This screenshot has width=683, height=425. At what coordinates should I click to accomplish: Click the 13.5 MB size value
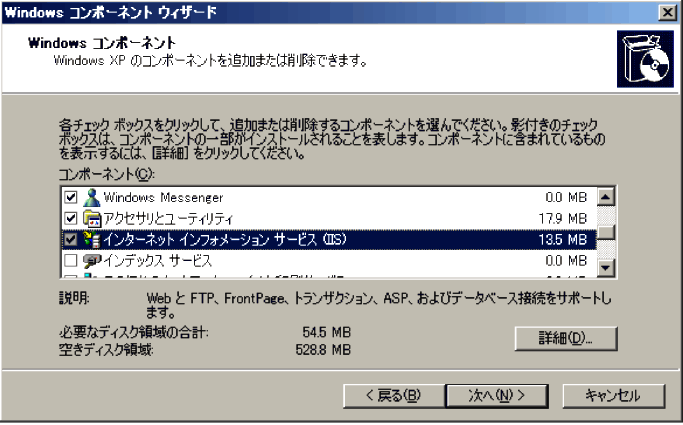pyautogui.click(x=563, y=239)
